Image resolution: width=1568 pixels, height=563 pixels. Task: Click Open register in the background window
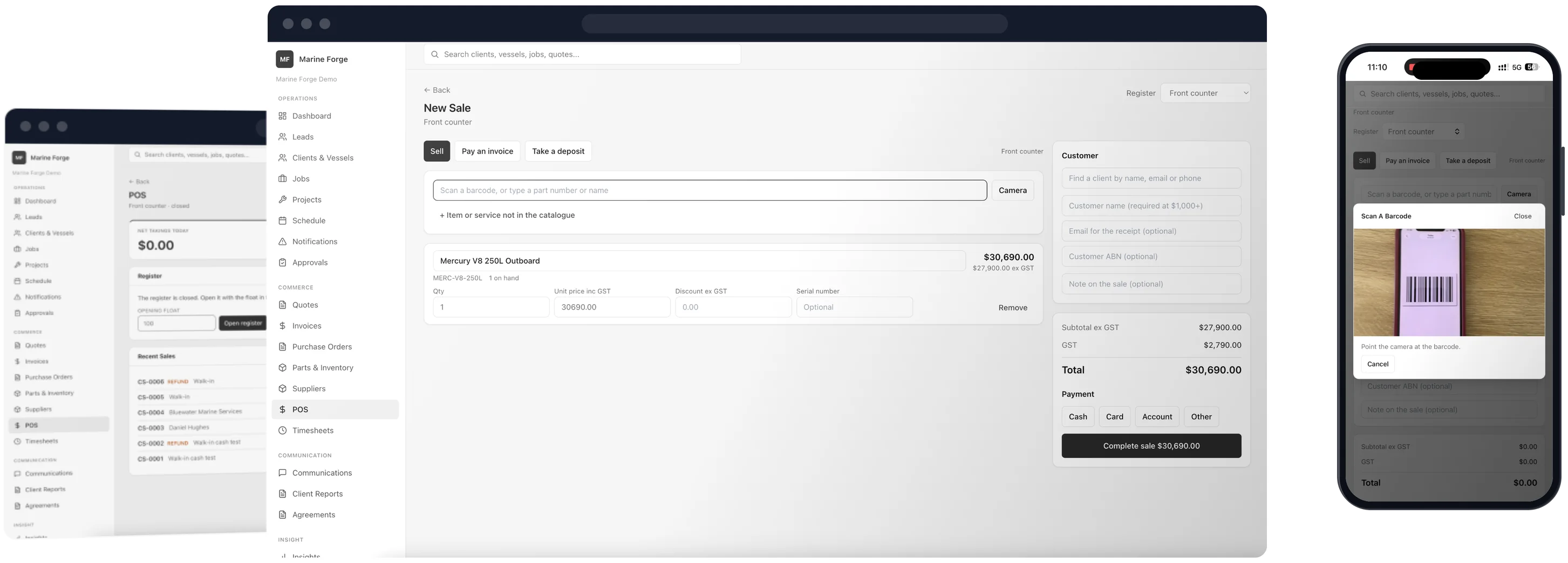(x=242, y=323)
